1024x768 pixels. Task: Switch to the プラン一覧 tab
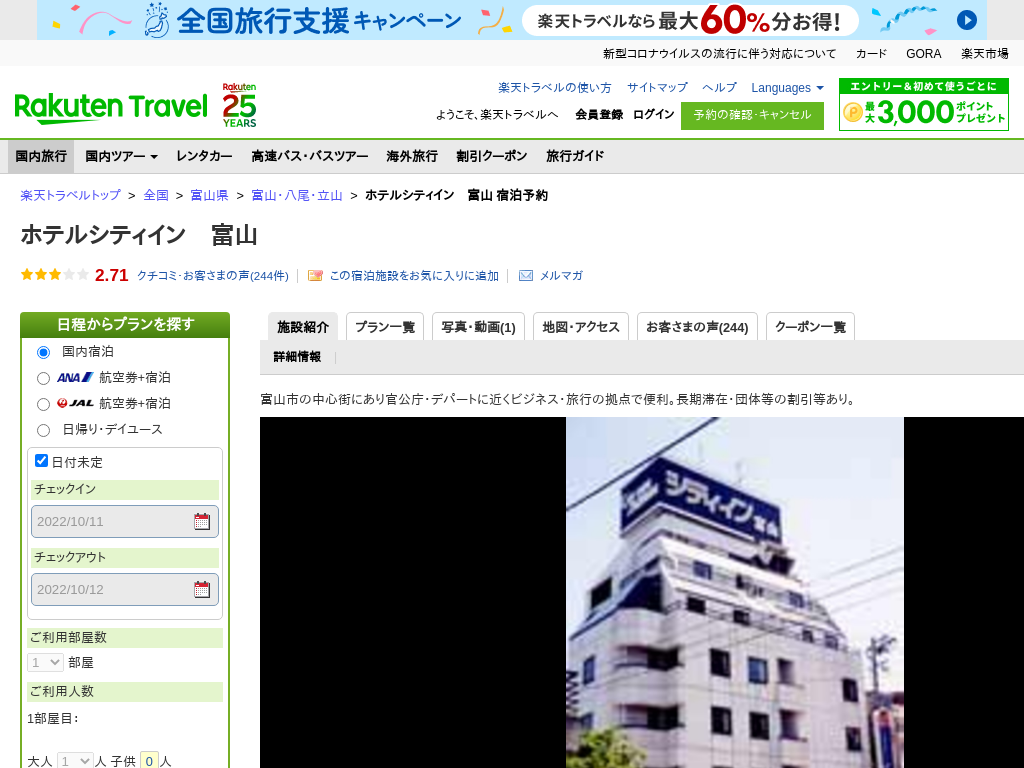(x=385, y=327)
